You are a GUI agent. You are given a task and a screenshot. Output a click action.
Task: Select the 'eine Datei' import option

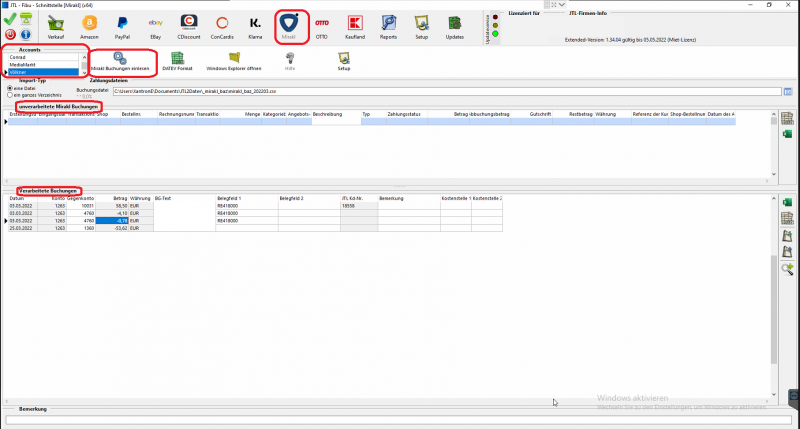coord(8,88)
